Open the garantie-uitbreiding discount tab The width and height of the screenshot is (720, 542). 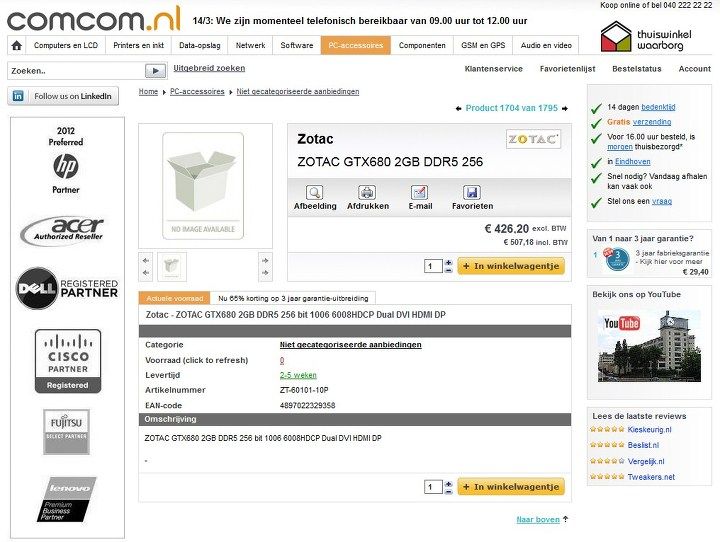click(293, 298)
